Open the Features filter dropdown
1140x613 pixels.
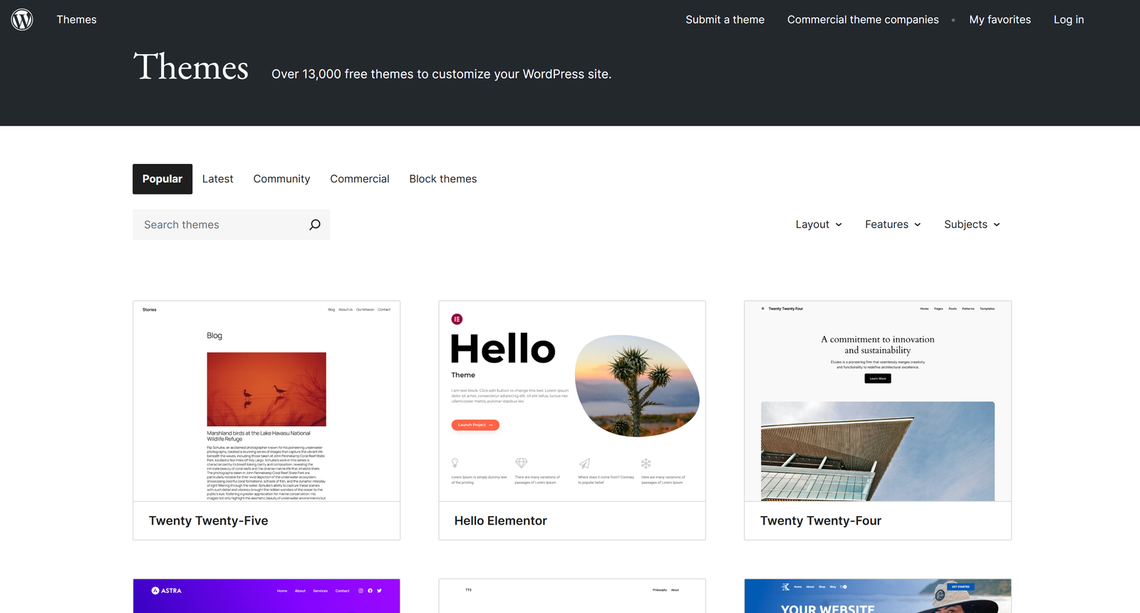[x=893, y=225]
